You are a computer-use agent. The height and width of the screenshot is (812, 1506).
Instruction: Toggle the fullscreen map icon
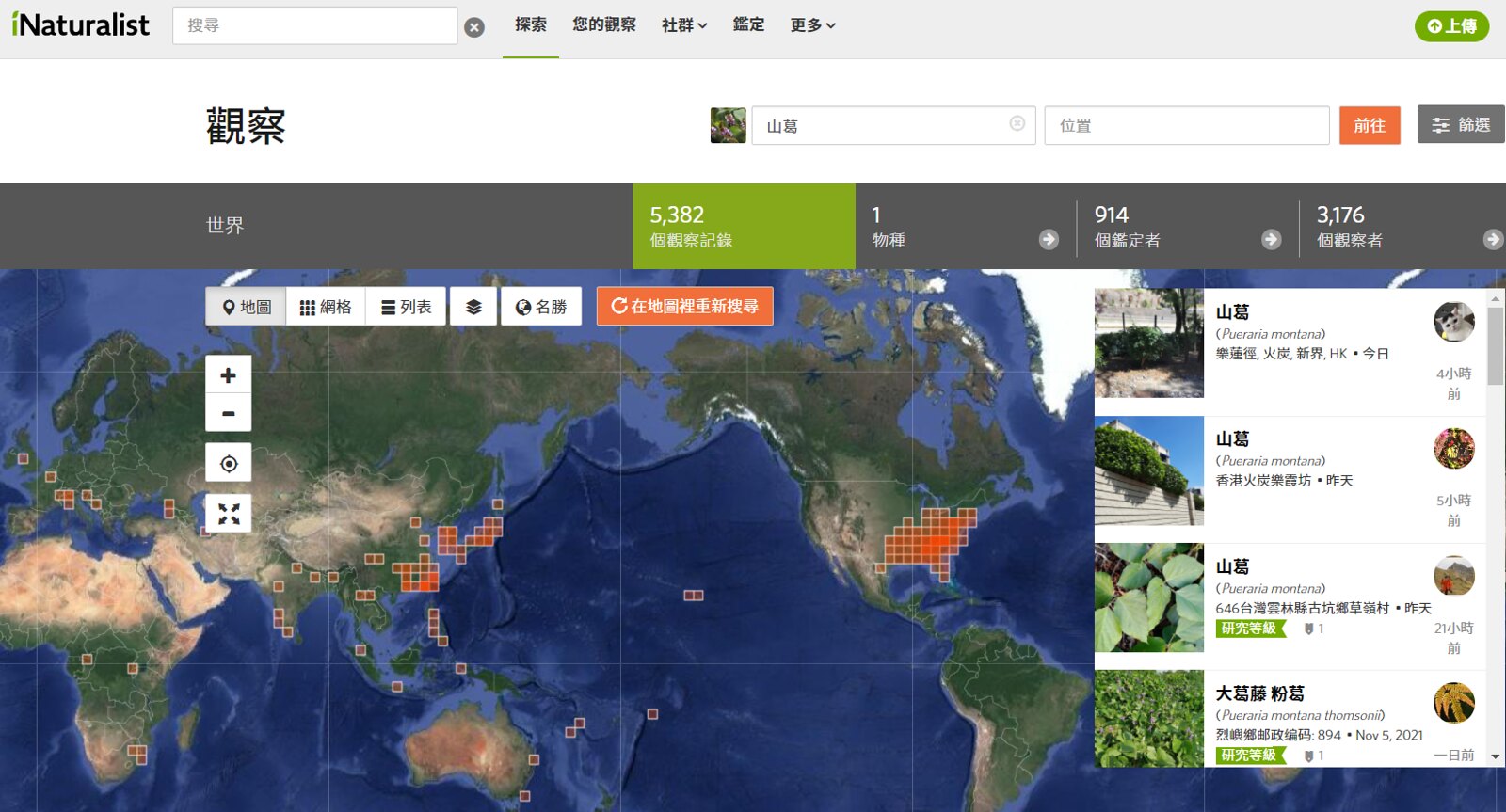tap(229, 514)
